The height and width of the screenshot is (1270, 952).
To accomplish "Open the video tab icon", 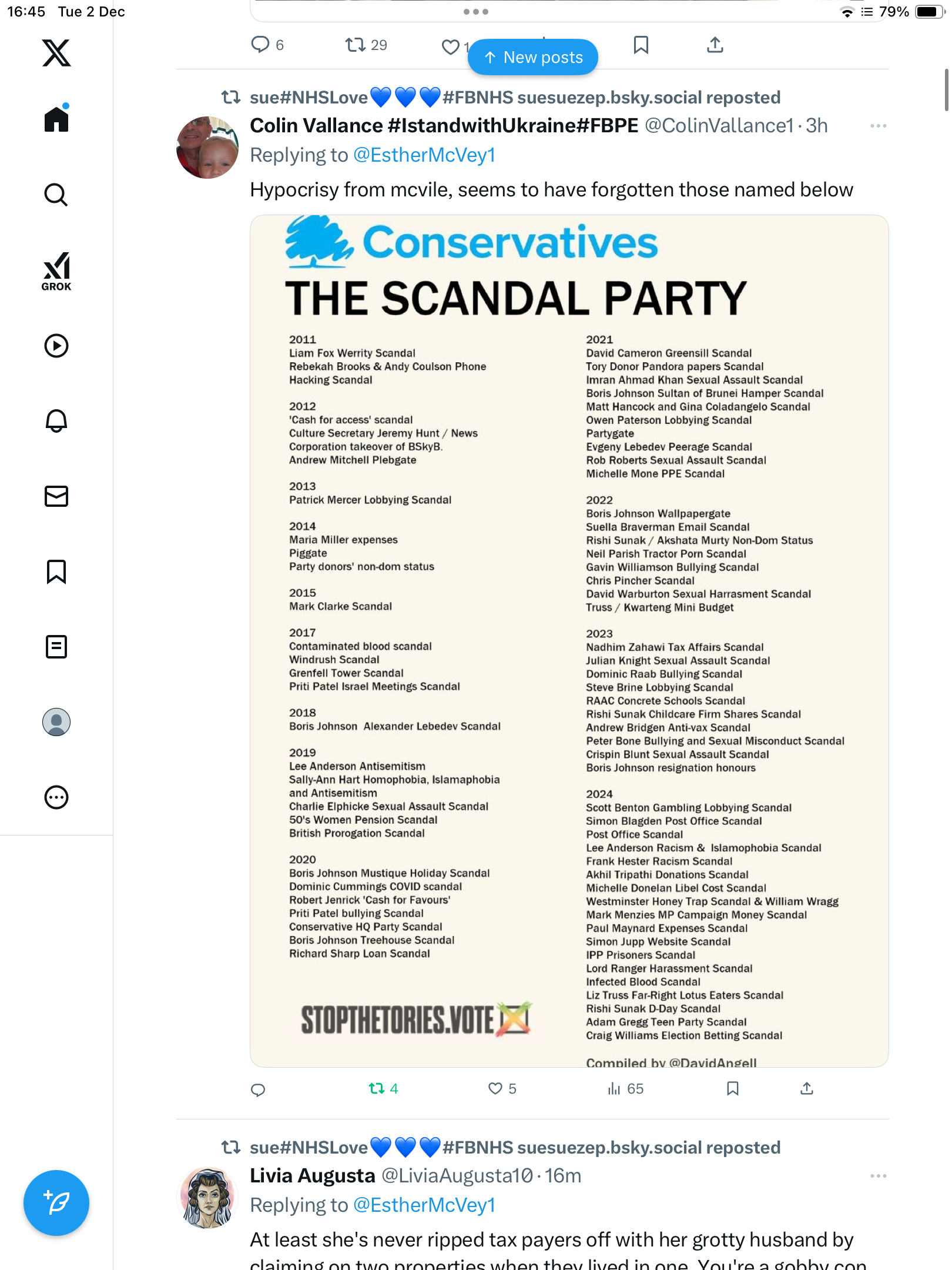I will 56,346.
